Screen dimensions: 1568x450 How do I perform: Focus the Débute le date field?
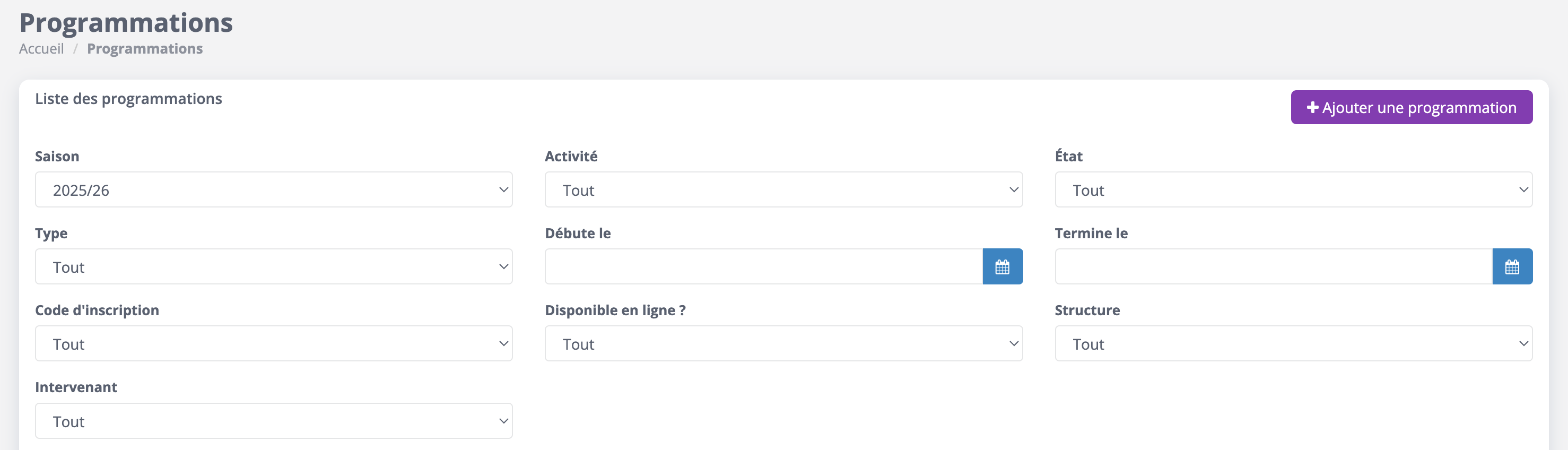coord(763,267)
